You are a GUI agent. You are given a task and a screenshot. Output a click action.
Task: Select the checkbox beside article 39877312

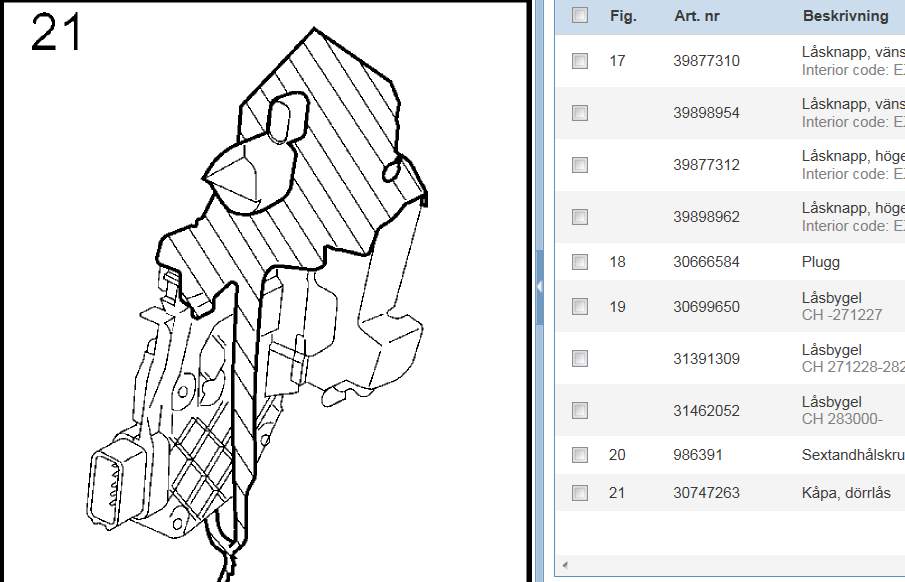pos(580,165)
